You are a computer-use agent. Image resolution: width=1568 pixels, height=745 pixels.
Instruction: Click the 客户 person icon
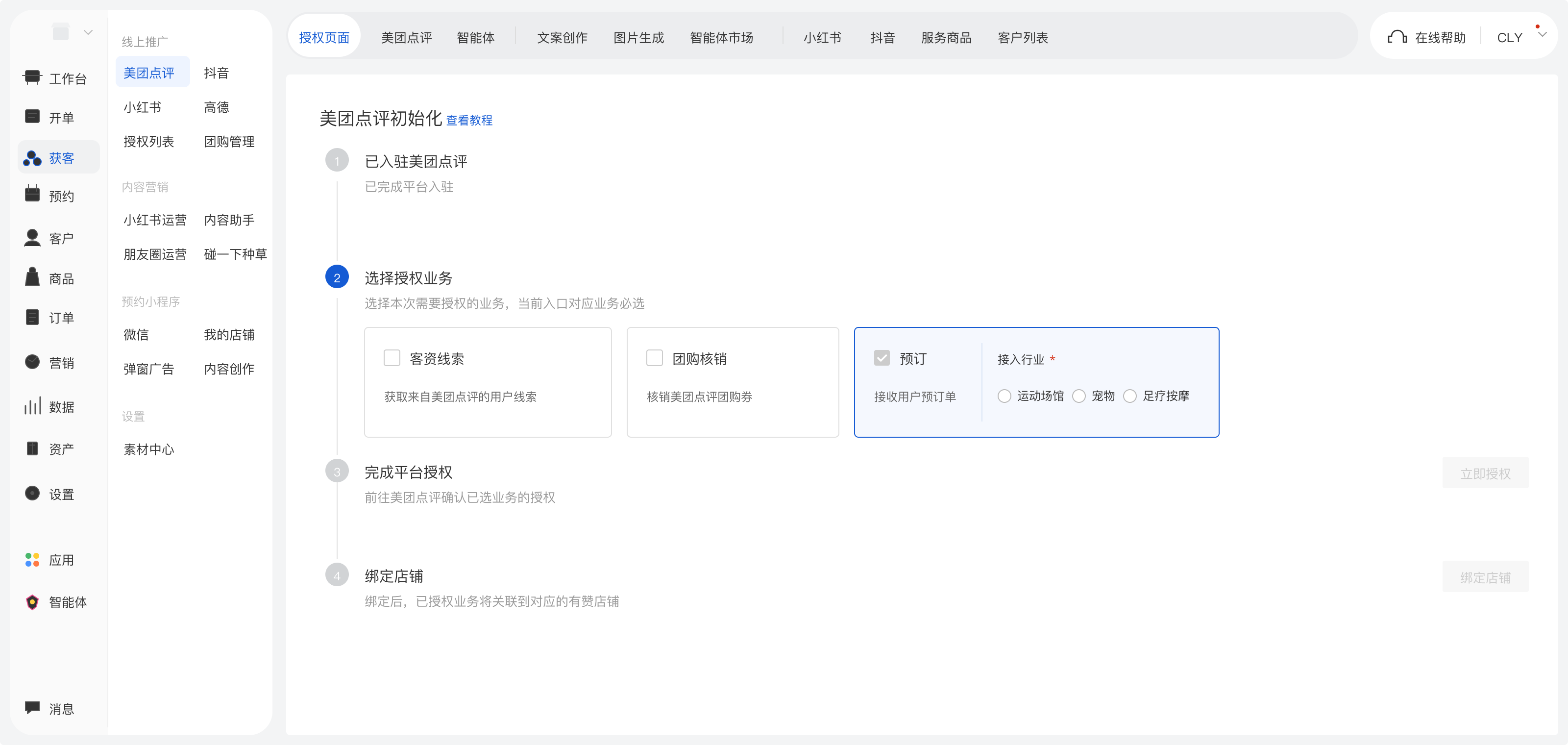32,237
